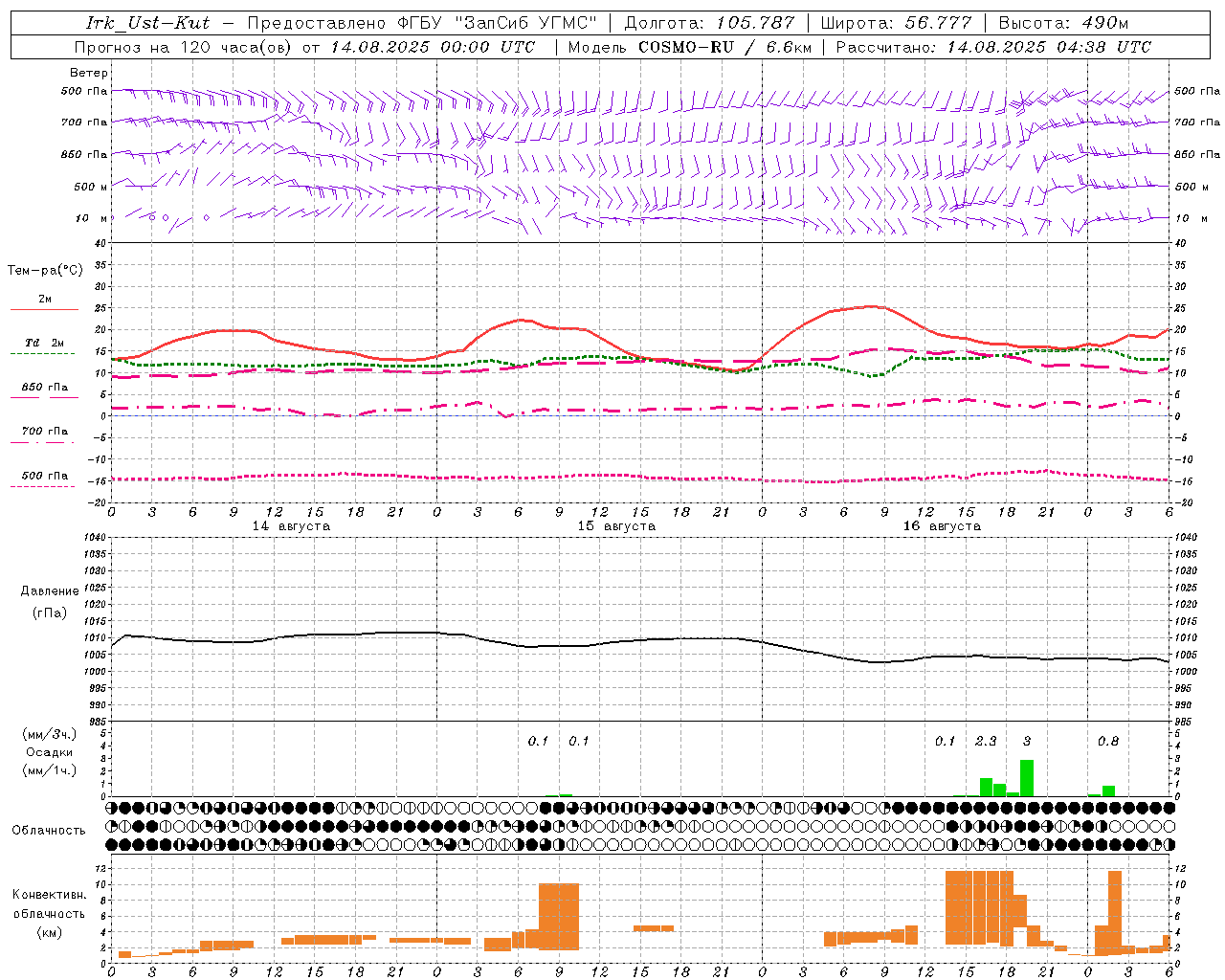
Task: Click the 500 гПа temperature legend entry
Action: pyautogui.click(x=45, y=476)
